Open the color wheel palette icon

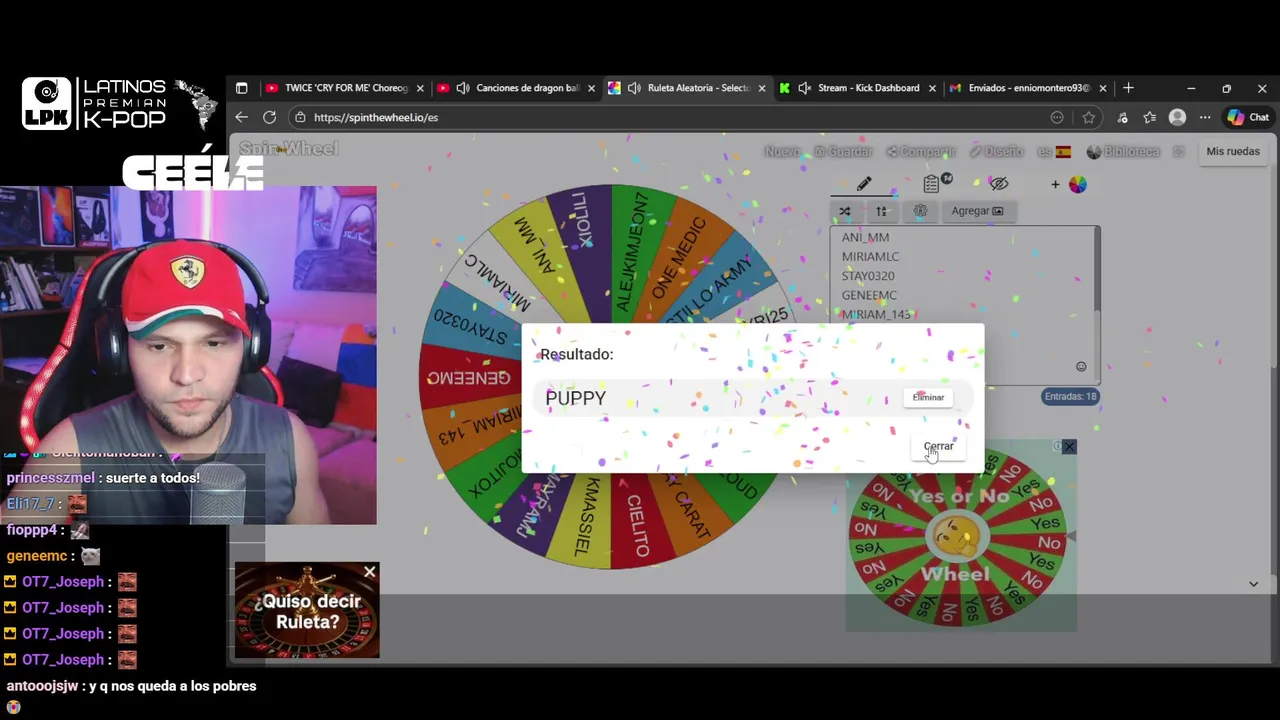tap(1077, 184)
